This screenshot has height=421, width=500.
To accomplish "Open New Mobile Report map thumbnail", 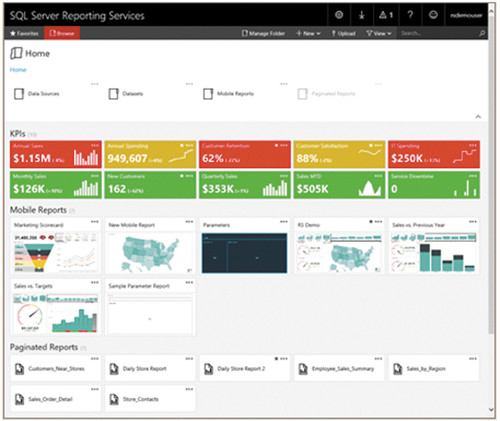I will pyautogui.click(x=150, y=253).
